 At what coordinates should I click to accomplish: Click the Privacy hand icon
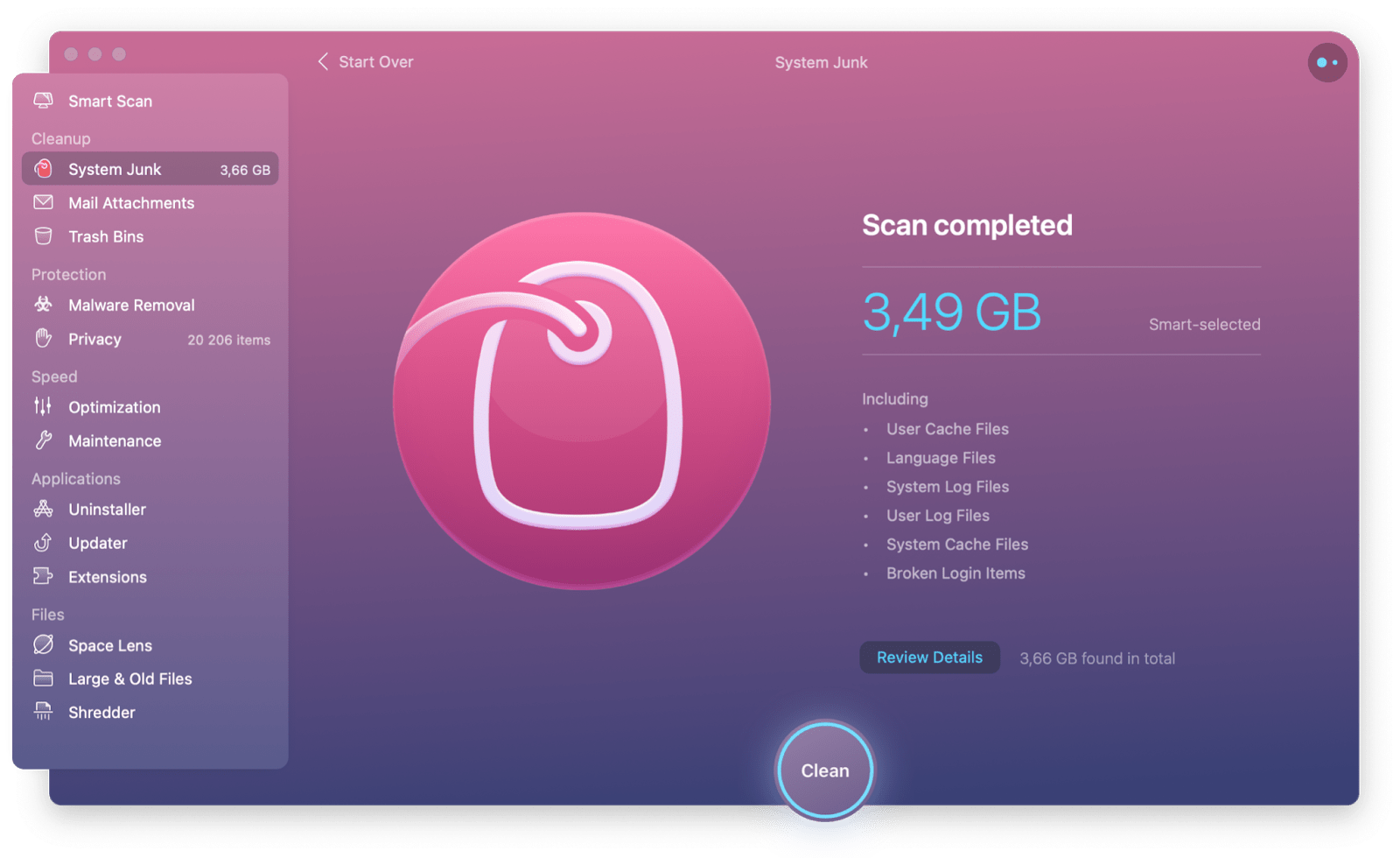(x=43, y=339)
